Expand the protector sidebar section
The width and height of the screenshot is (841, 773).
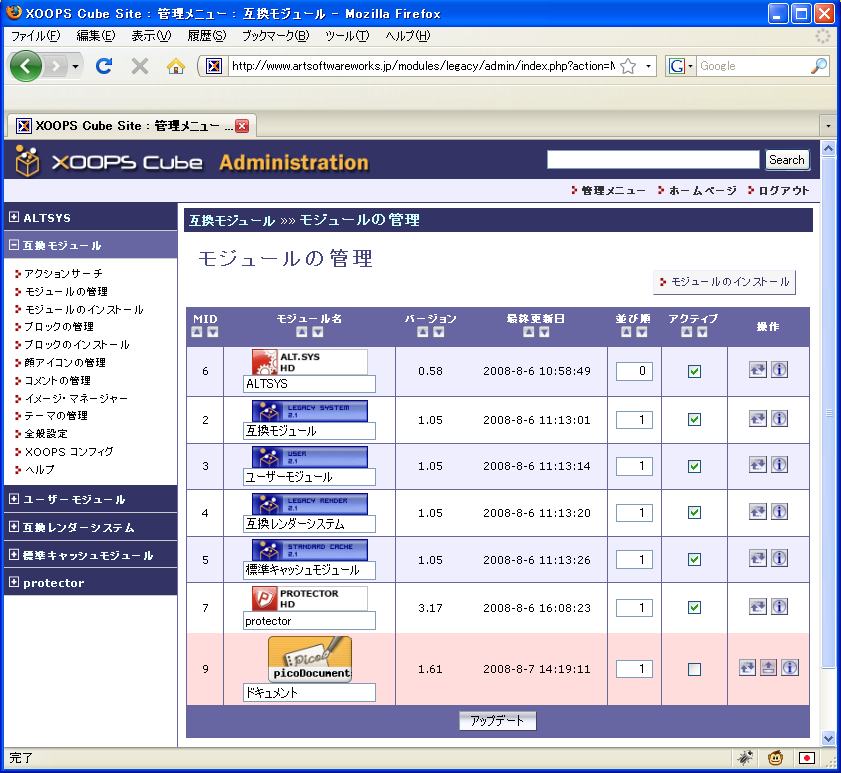[14, 582]
